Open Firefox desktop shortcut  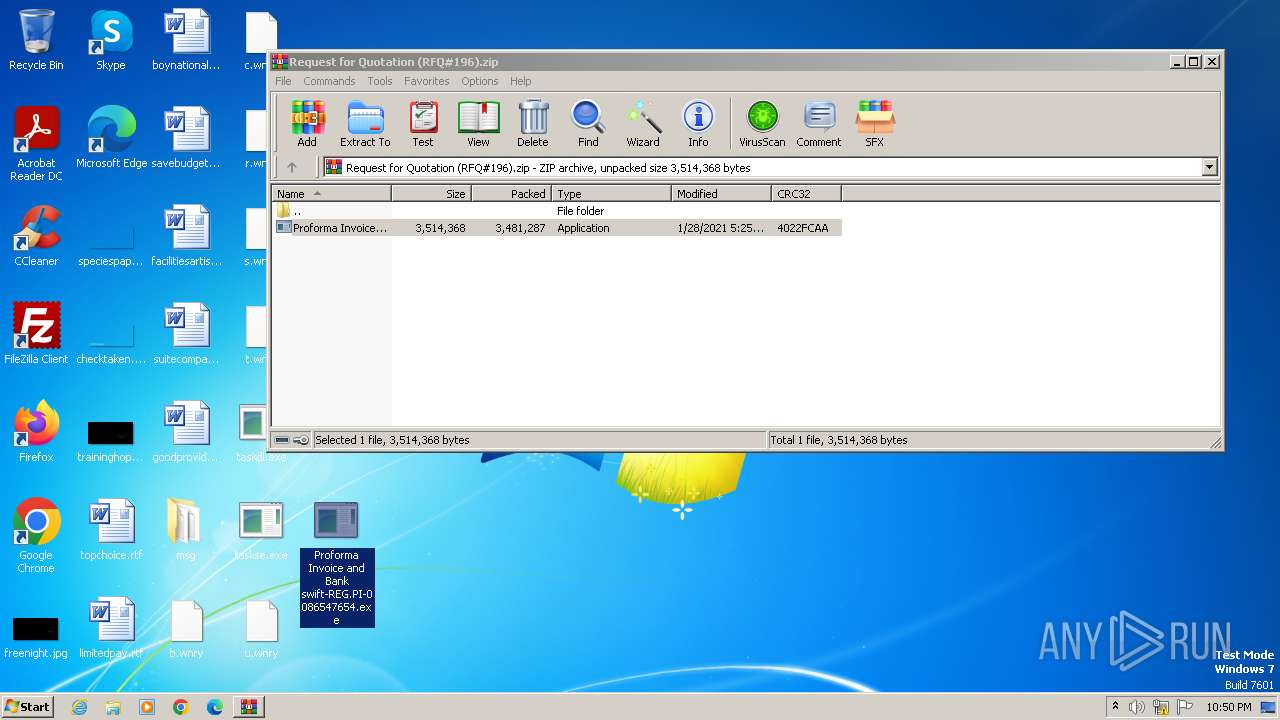[36, 432]
